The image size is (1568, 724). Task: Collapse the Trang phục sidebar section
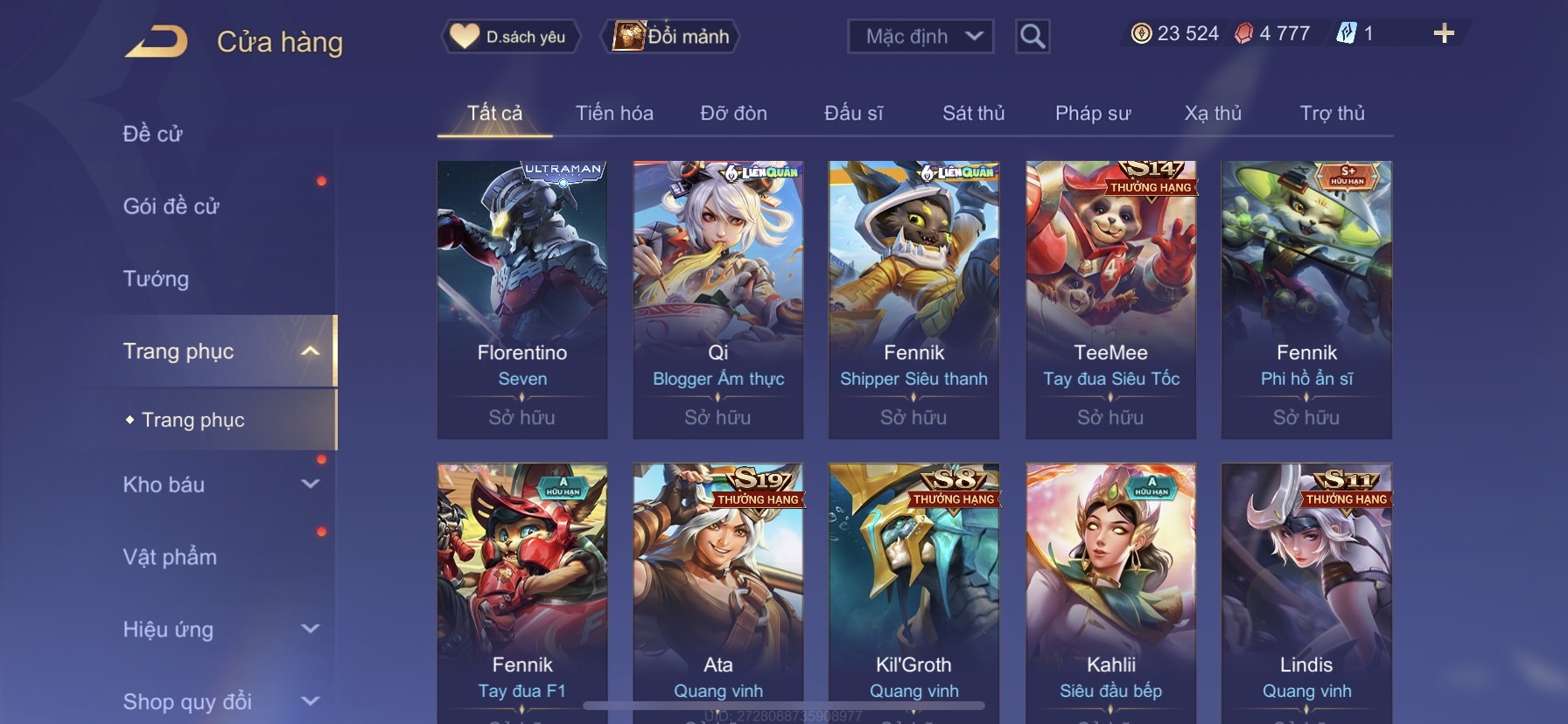point(310,351)
